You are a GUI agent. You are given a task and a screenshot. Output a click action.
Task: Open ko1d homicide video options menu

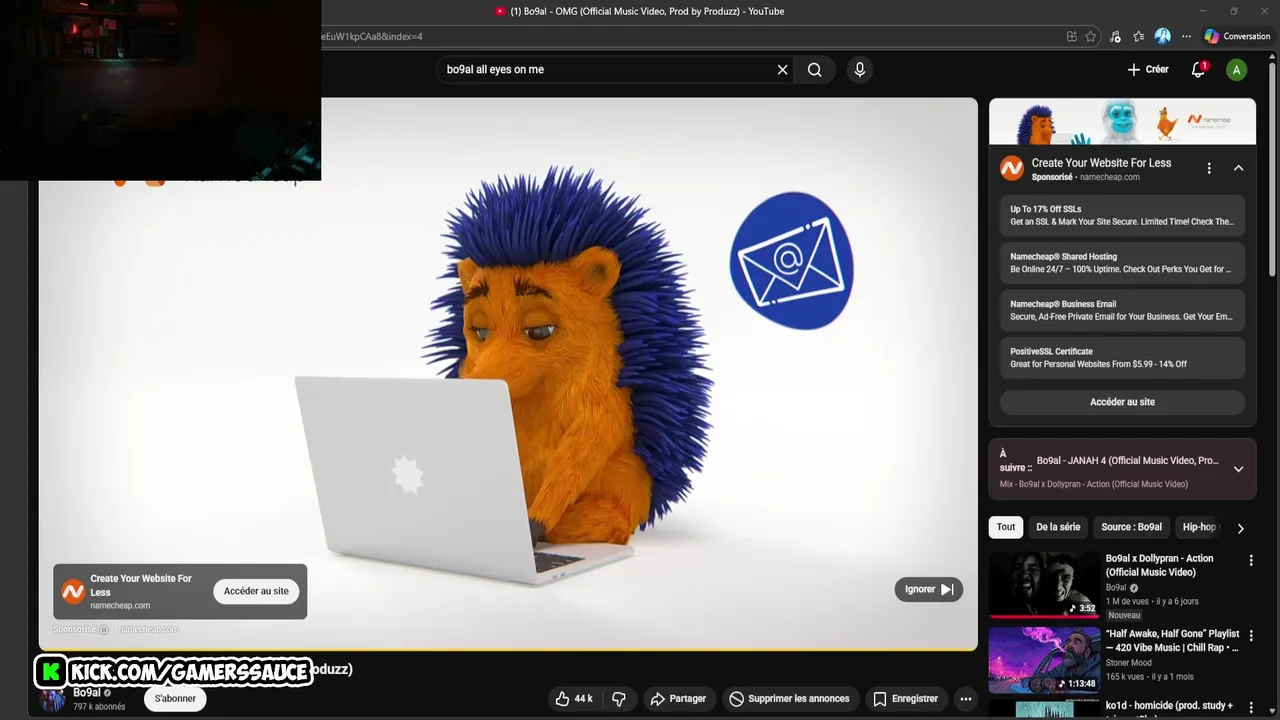pyautogui.click(x=1251, y=708)
